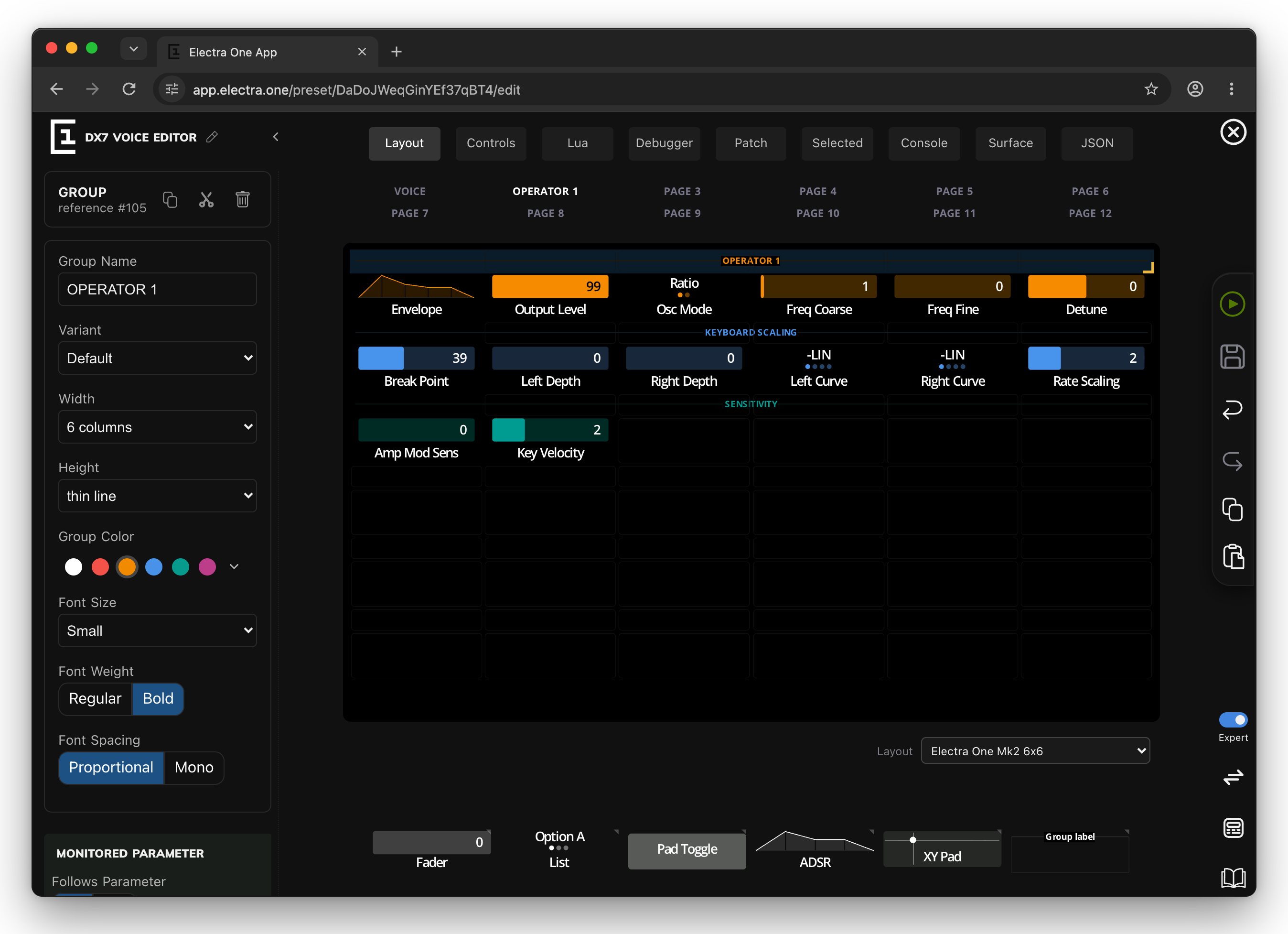Open the list panel icon in right toolbar
Image resolution: width=1288 pixels, height=934 pixels.
click(x=1233, y=828)
